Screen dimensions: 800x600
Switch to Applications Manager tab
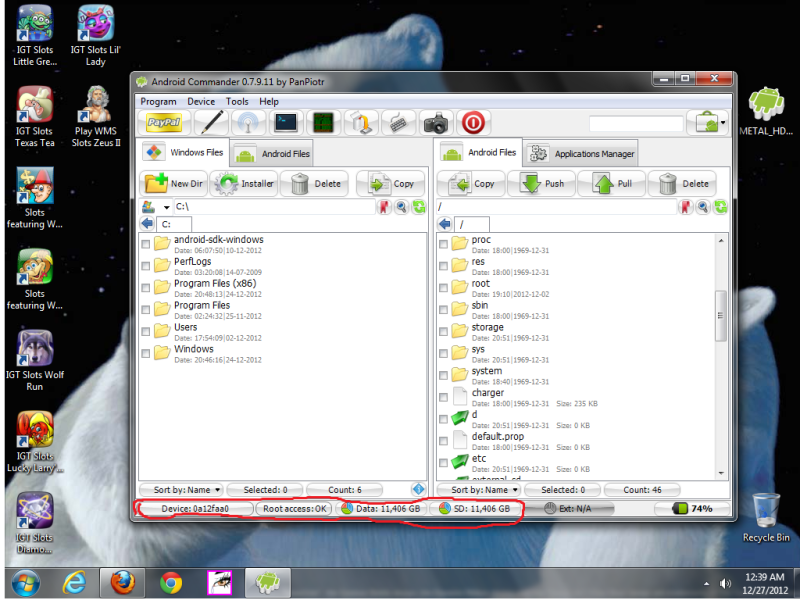click(x=581, y=154)
